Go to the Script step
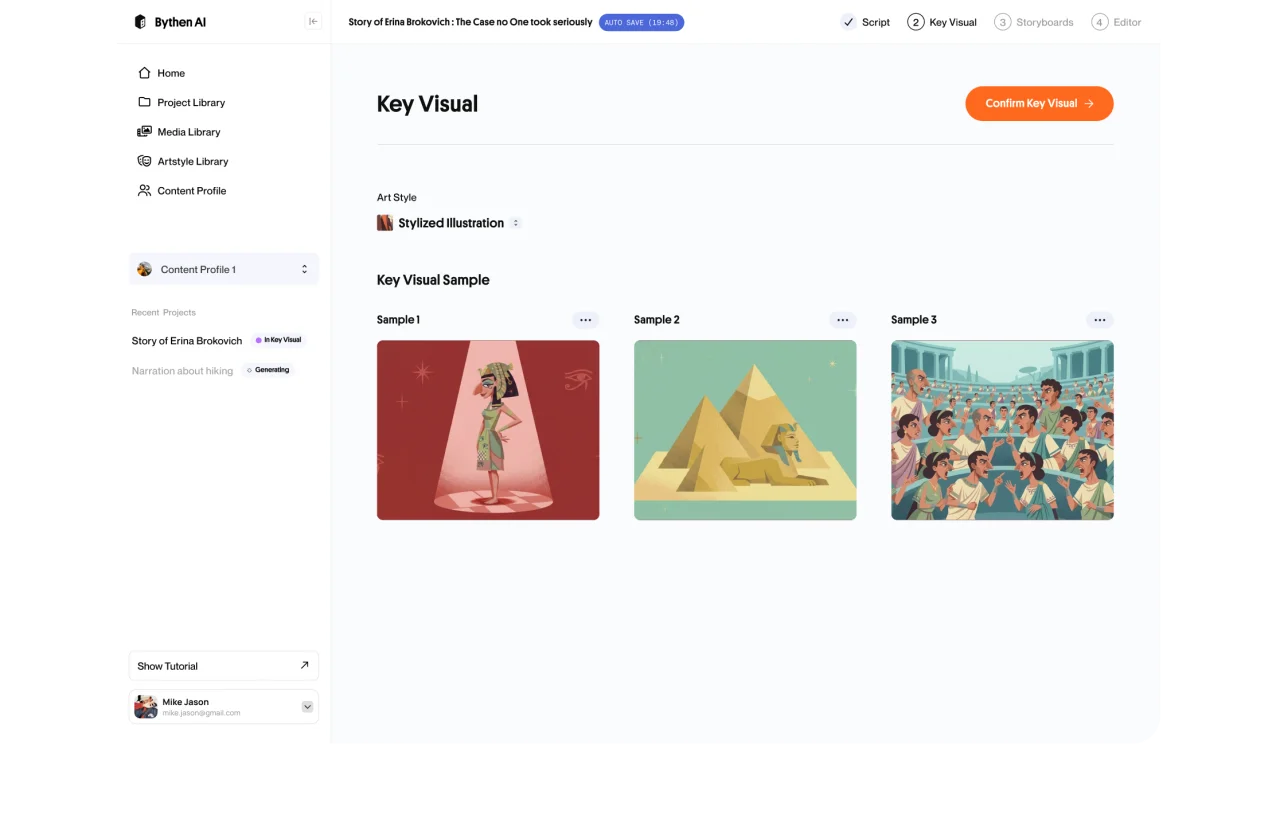 click(x=865, y=22)
